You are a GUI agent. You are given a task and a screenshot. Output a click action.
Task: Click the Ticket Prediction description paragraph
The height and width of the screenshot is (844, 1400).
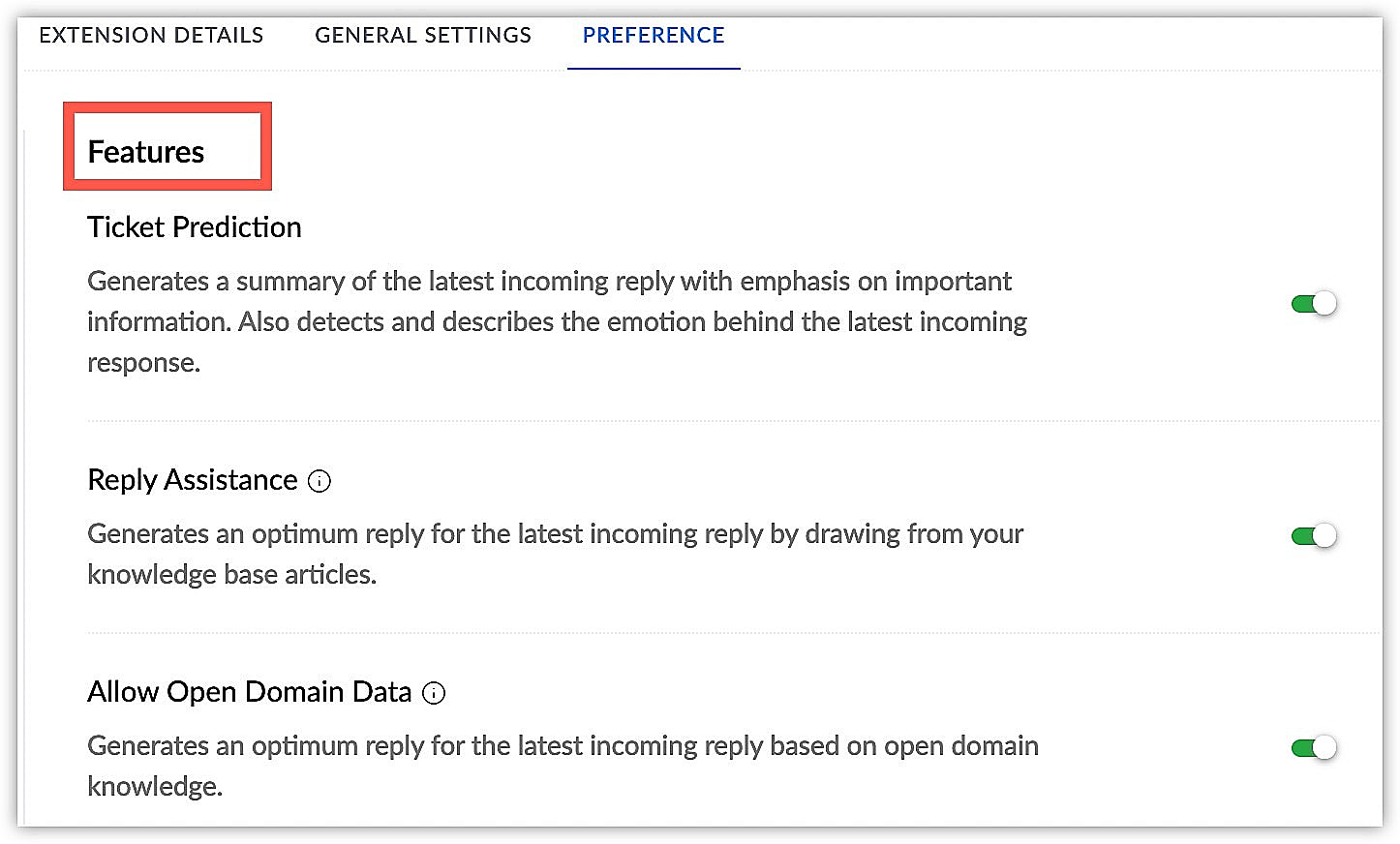[558, 321]
